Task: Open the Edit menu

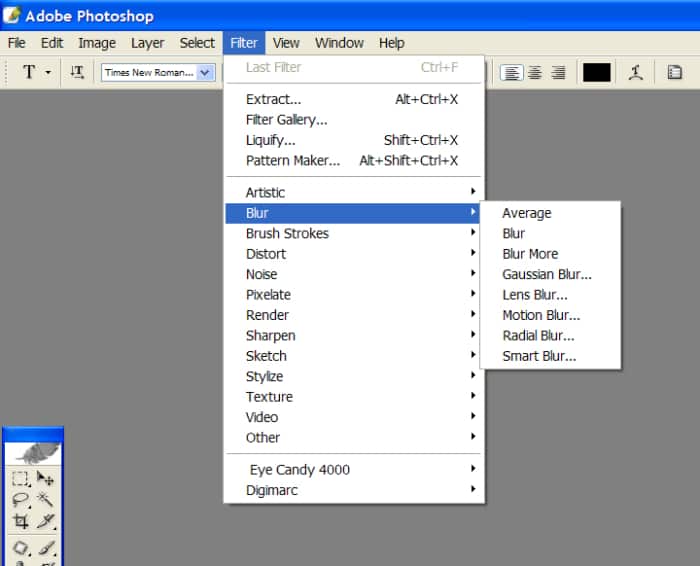Action: point(52,43)
